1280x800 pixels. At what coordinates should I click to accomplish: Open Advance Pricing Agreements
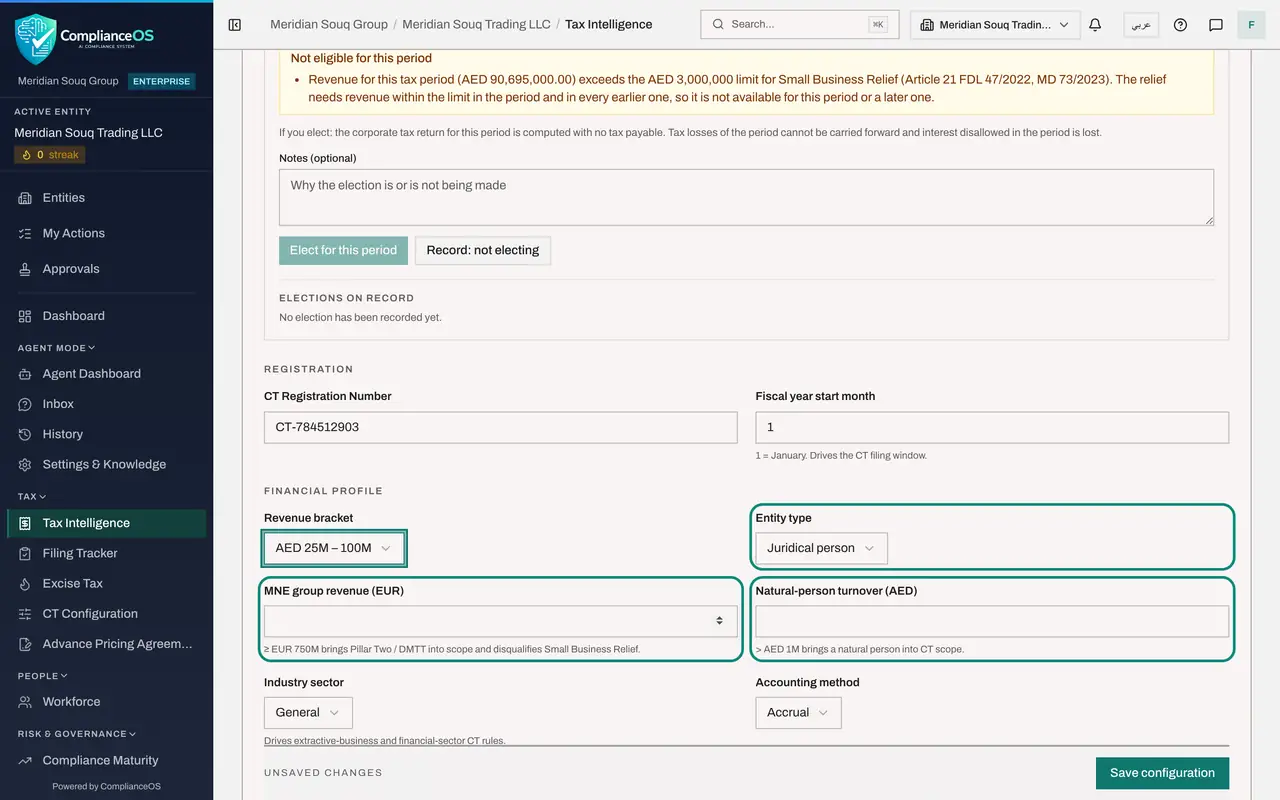click(106, 644)
